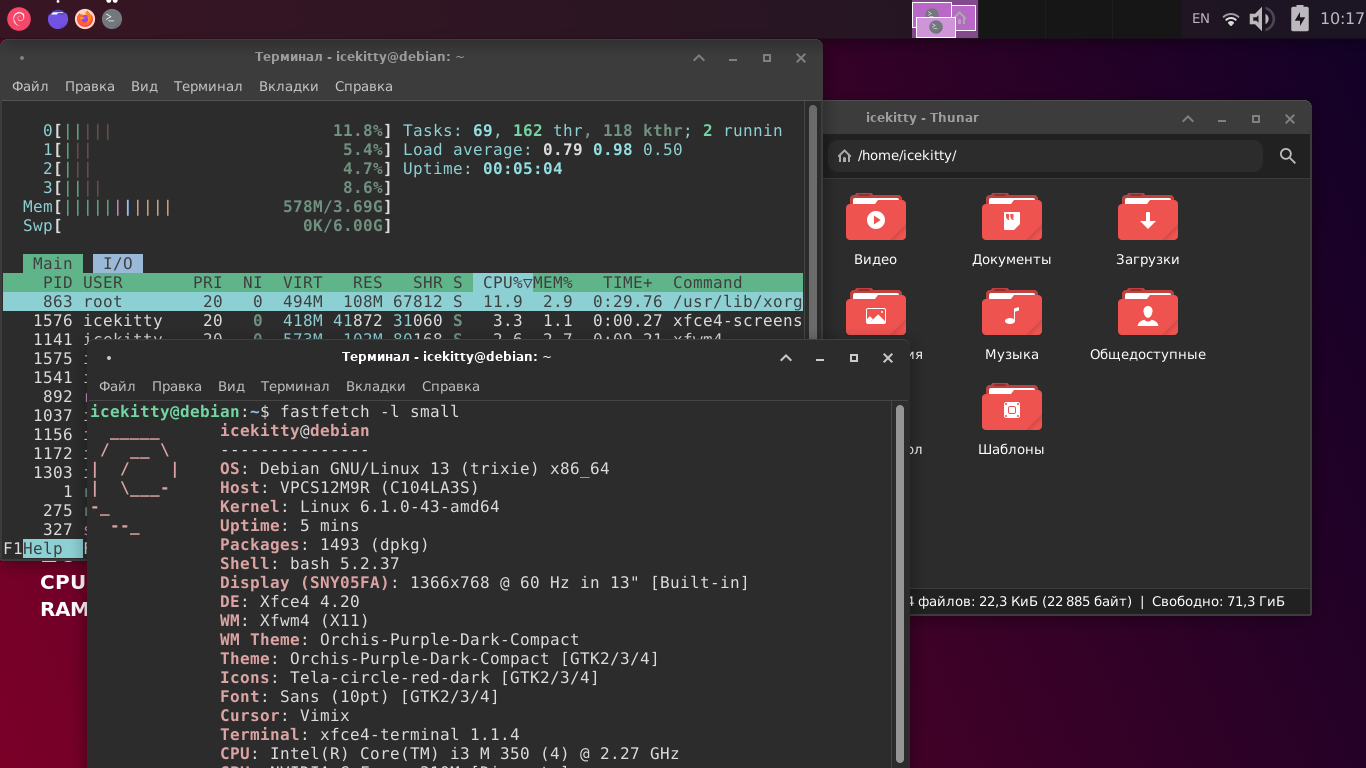Open Справка menu in the front terminal
The image size is (1366, 768).
pyautogui.click(x=450, y=386)
